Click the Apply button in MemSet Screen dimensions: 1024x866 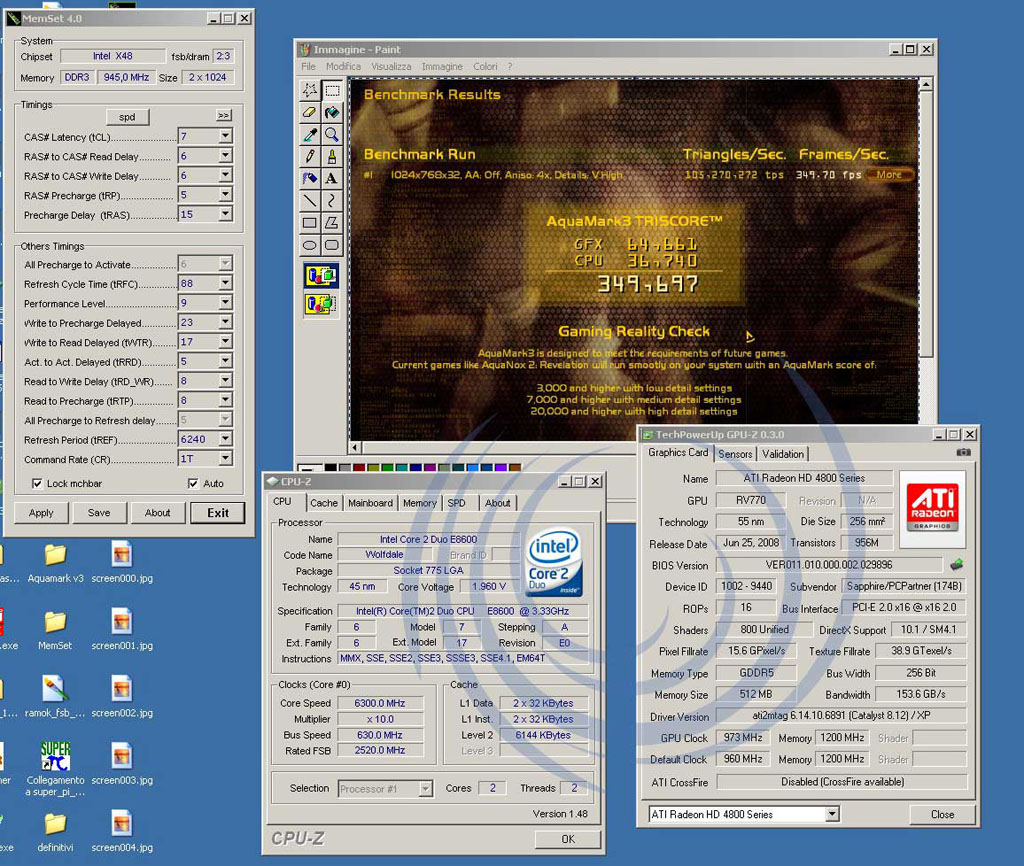(41, 513)
